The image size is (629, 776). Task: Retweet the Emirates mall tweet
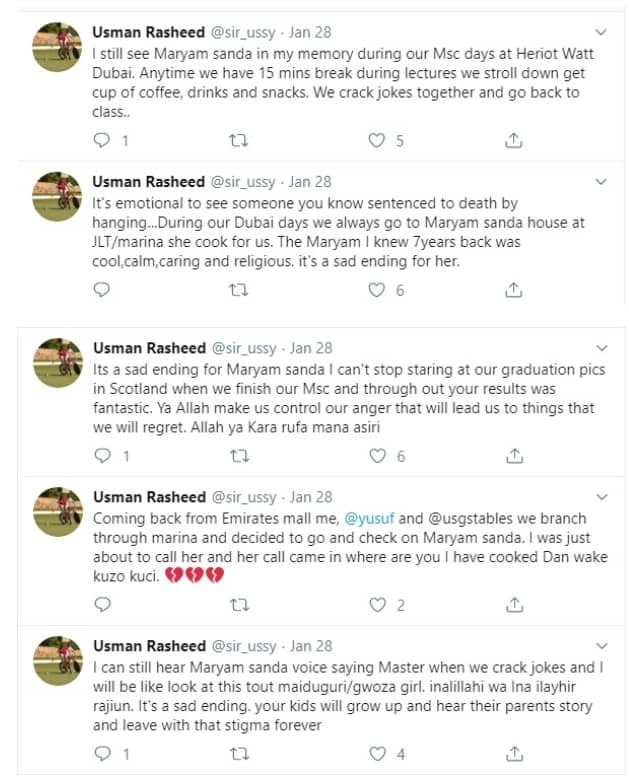[238, 605]
